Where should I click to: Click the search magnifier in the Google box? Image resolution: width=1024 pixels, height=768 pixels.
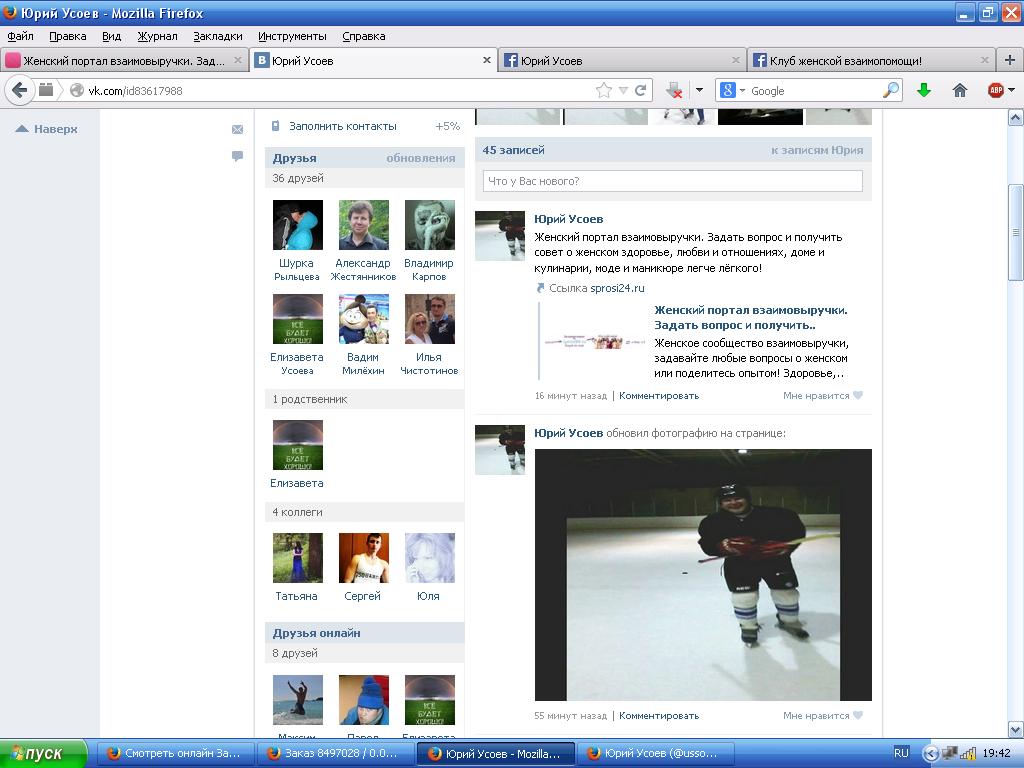(x=891, y=90)
